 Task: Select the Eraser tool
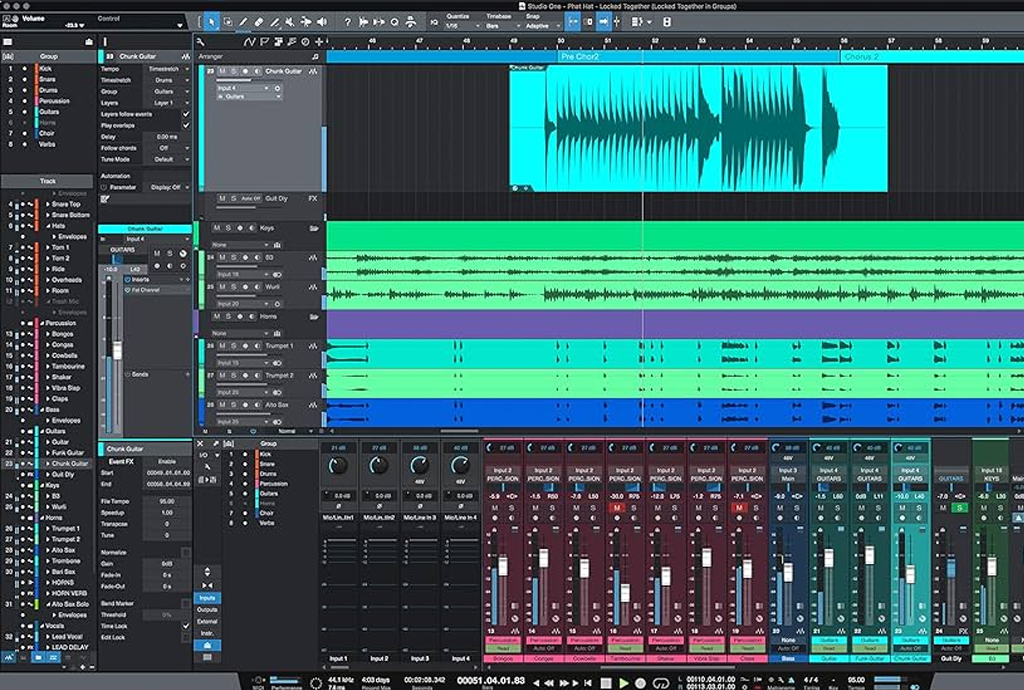tap(258, 21)
